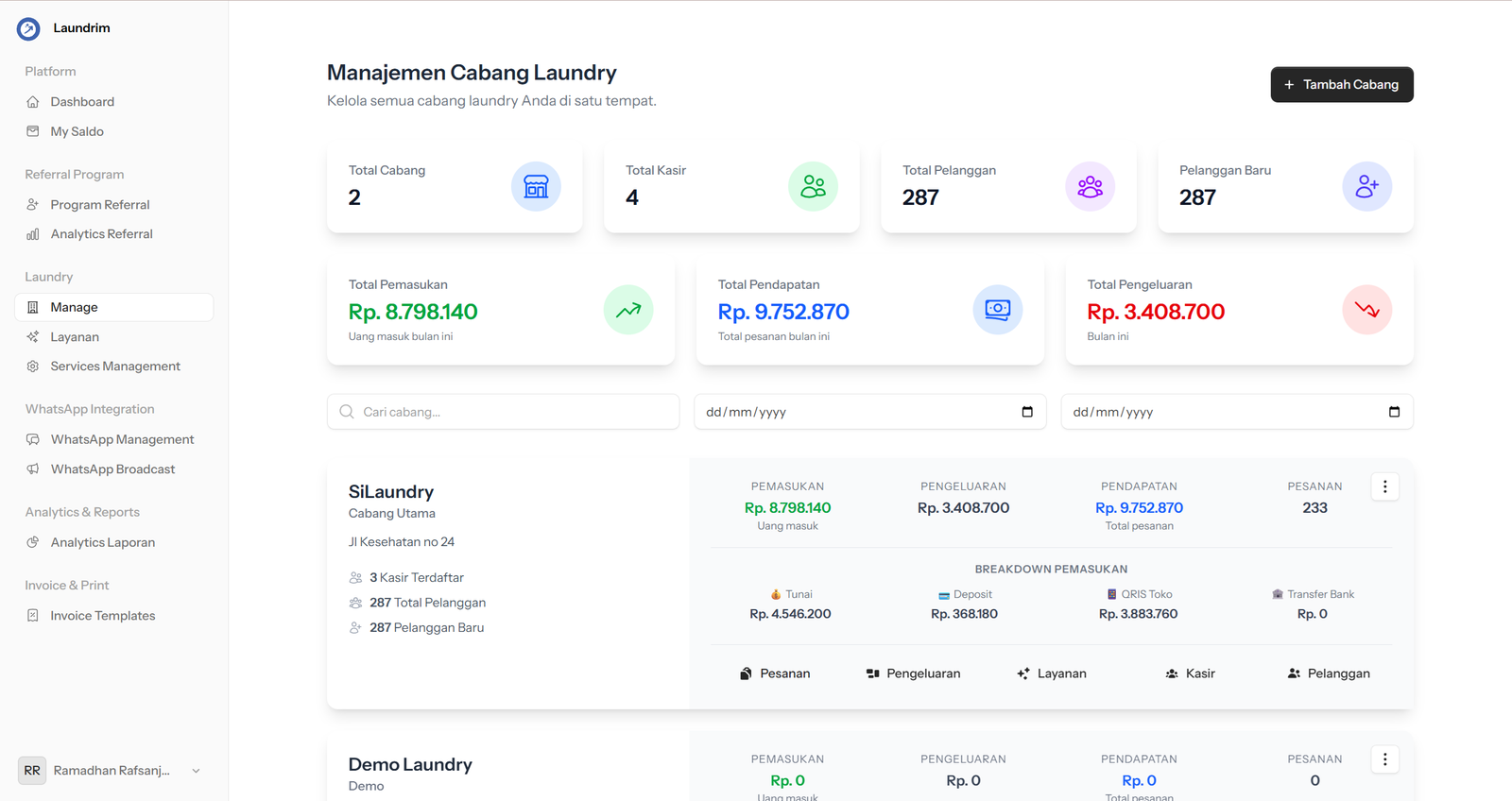Screen dimensions: 1512x801
Task: Open WhatsApp Broadcast menu item
Action: tap(112, 469)
